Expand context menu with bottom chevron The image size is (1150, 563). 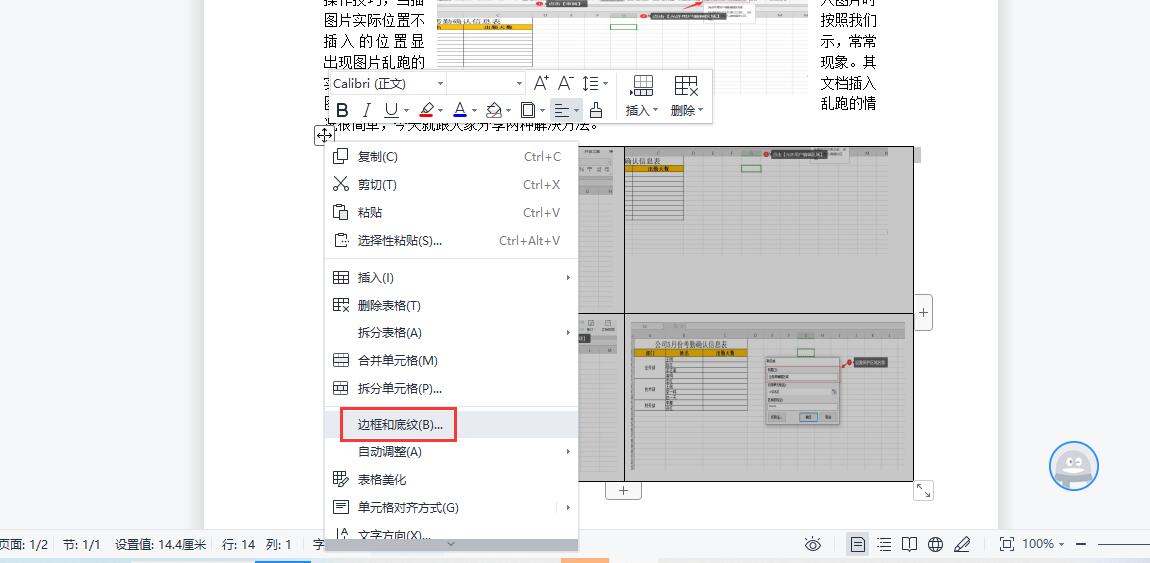451,545
